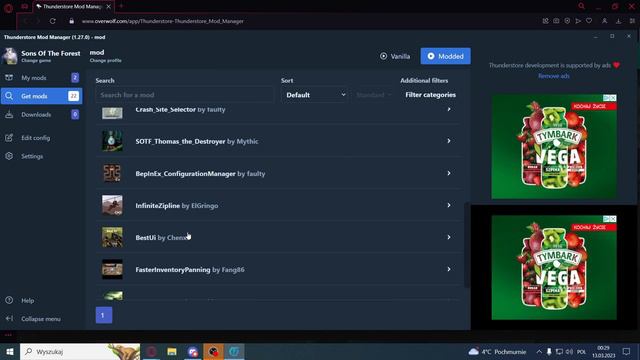Screen dimensions: 640x360
Task: Close the Thunderstore Mod Manager browser tab
Action: click(108, 7)
